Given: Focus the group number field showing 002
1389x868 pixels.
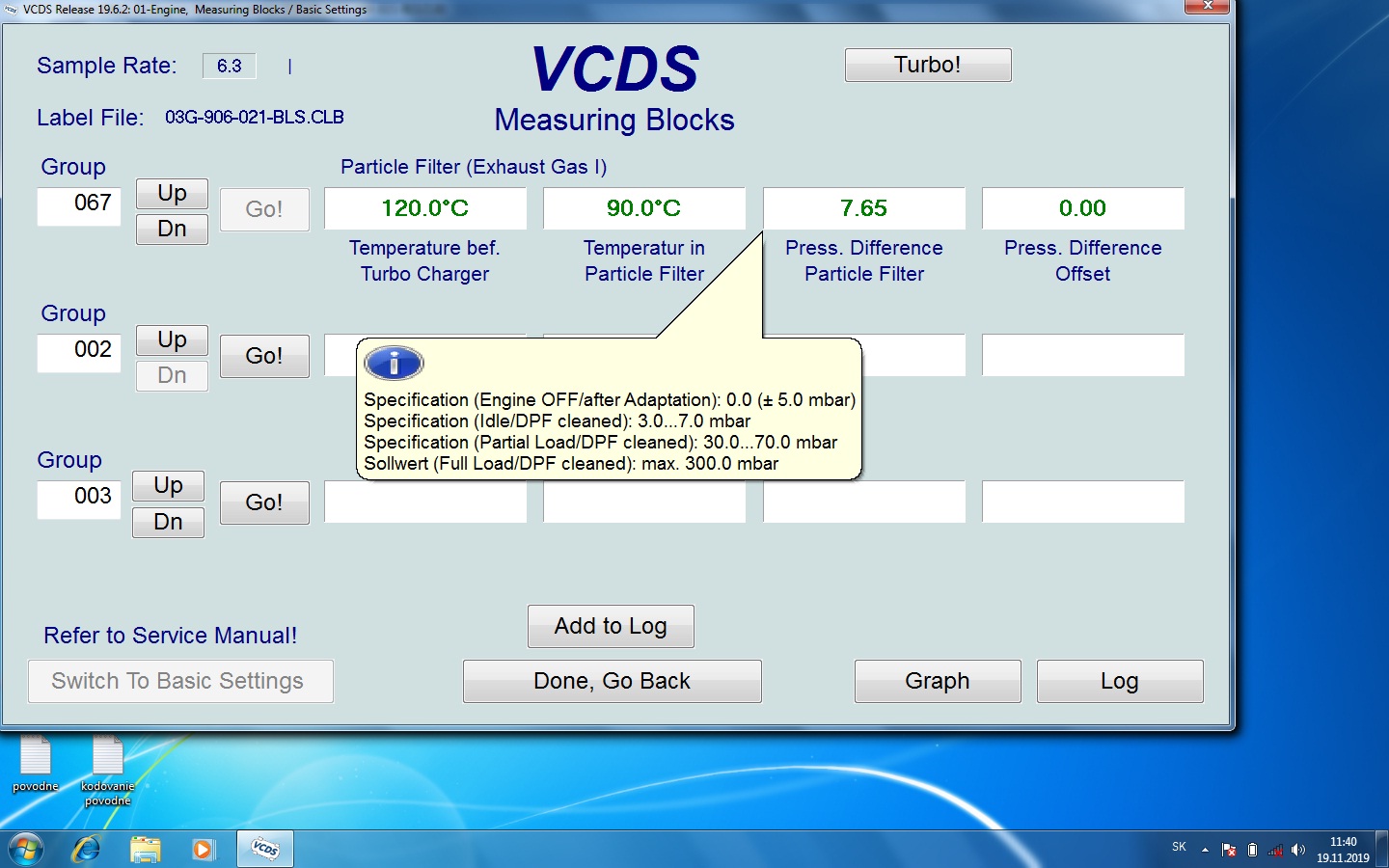Looking at the screenshot, I should coord(79,353).
